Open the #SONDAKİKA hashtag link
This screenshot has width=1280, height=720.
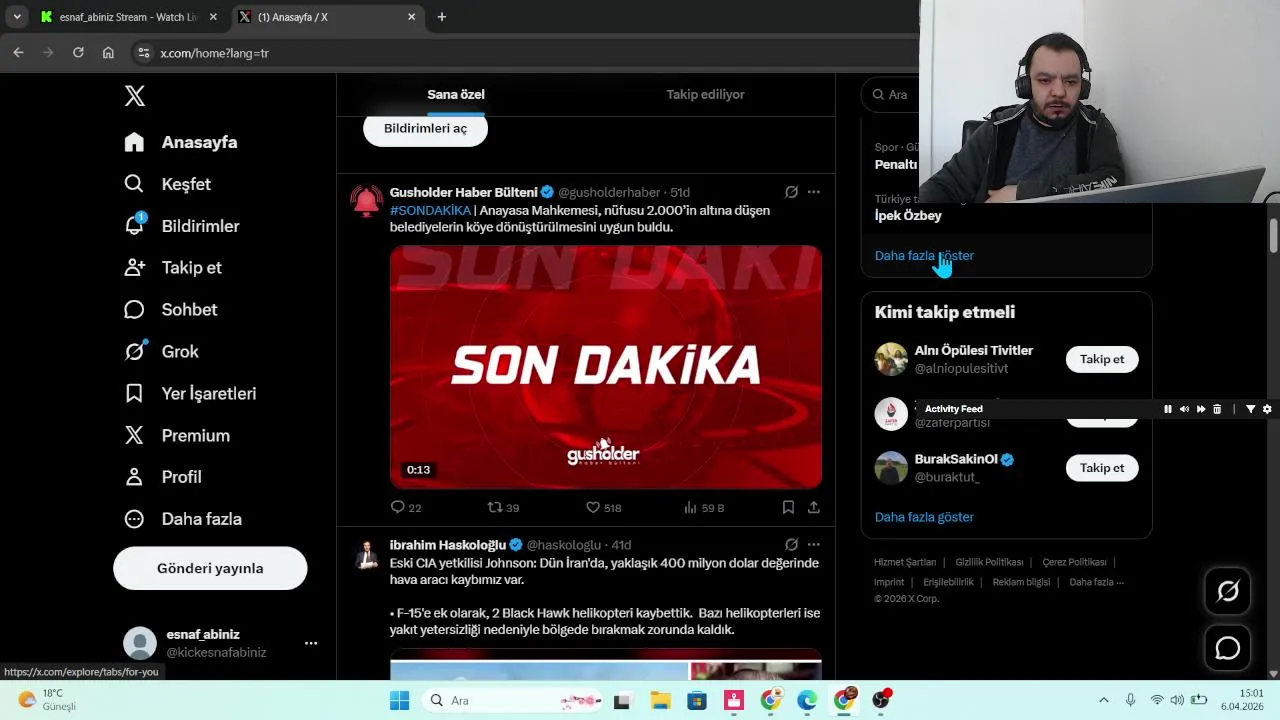[x=430, y=210]
